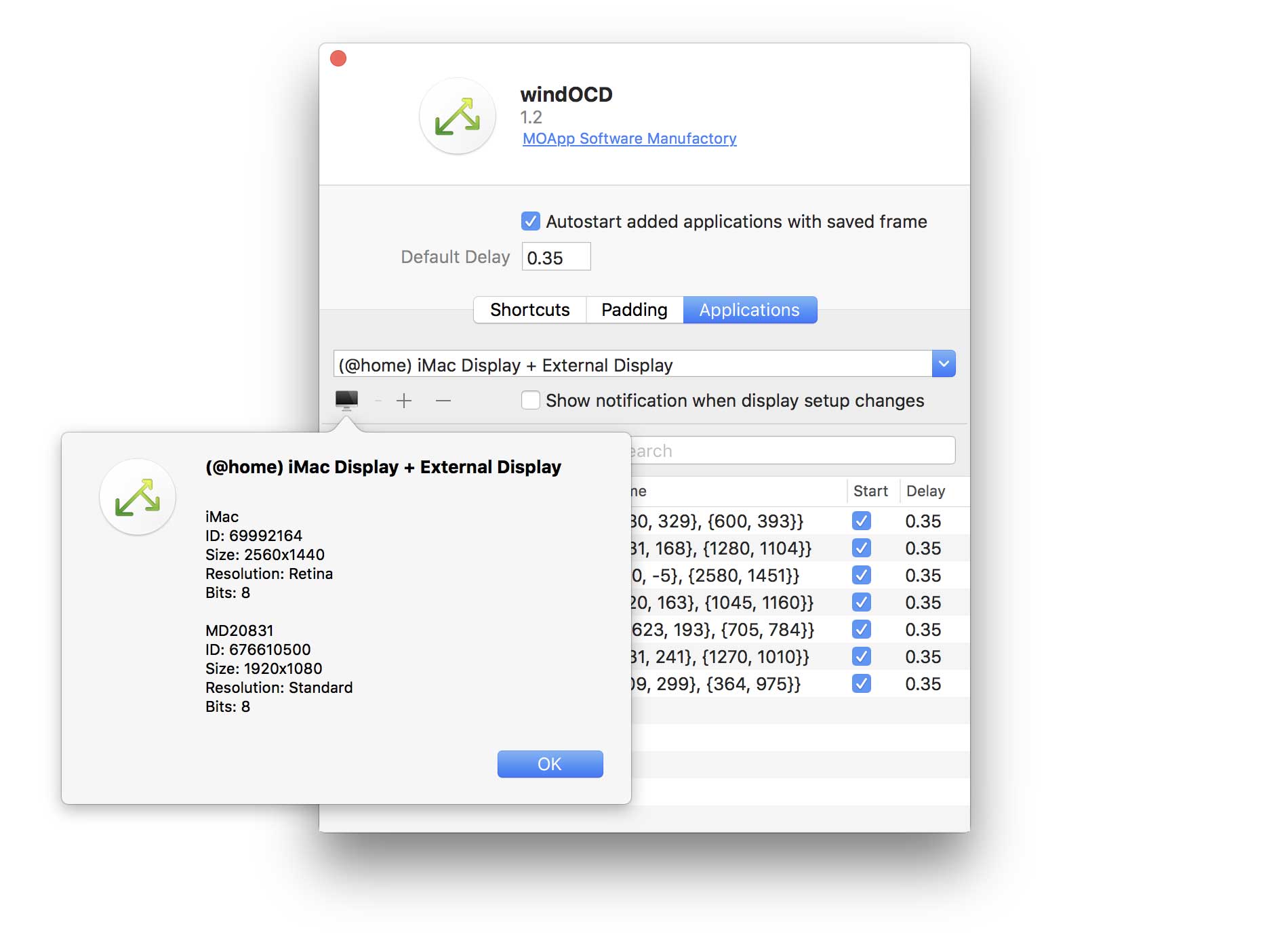Click the version number 1.2
The width and height of the screenshot is (1288, 941).
(531, 117)
